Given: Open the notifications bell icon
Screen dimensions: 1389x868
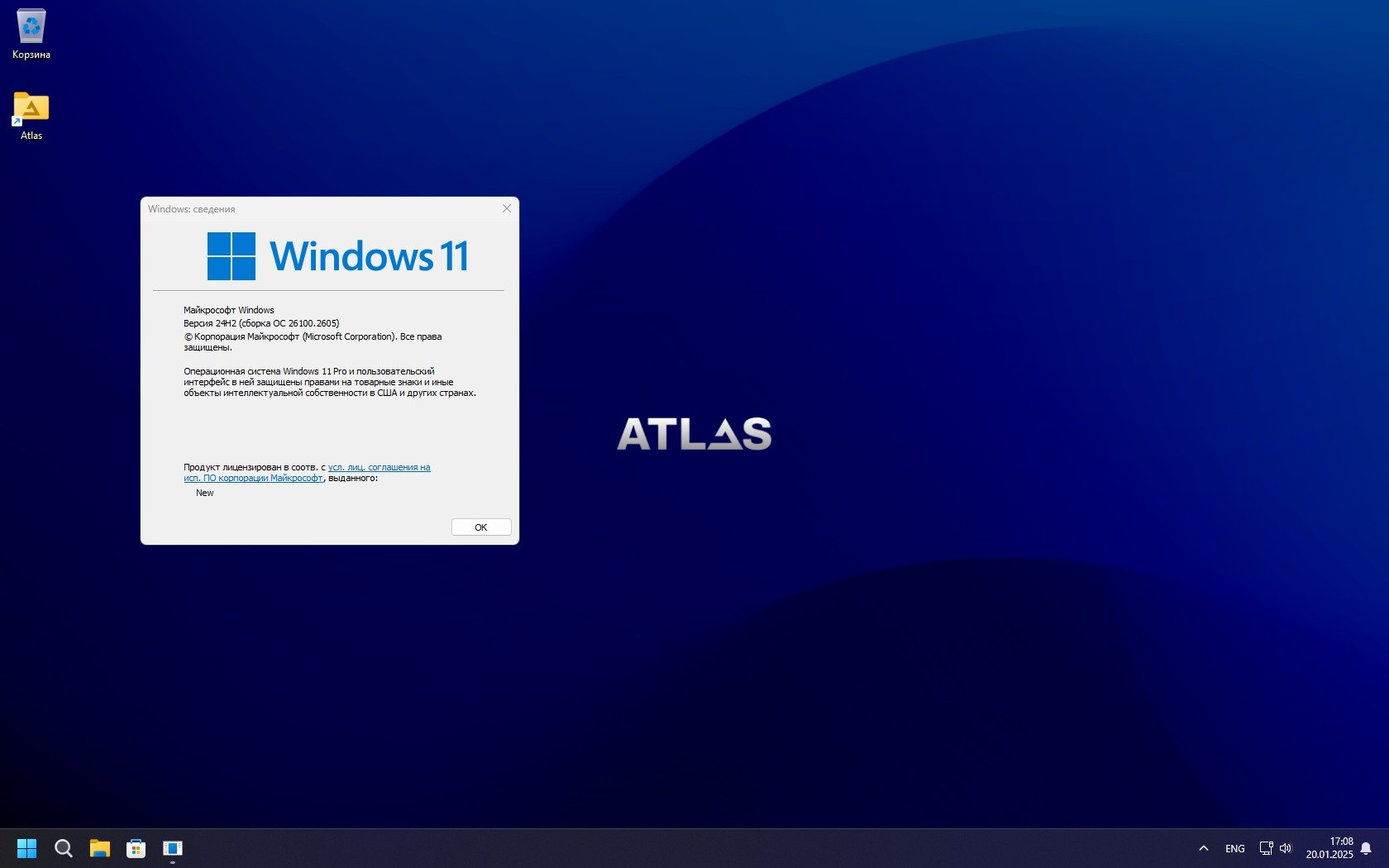Looking at the screenshot, I should 1366,848.
